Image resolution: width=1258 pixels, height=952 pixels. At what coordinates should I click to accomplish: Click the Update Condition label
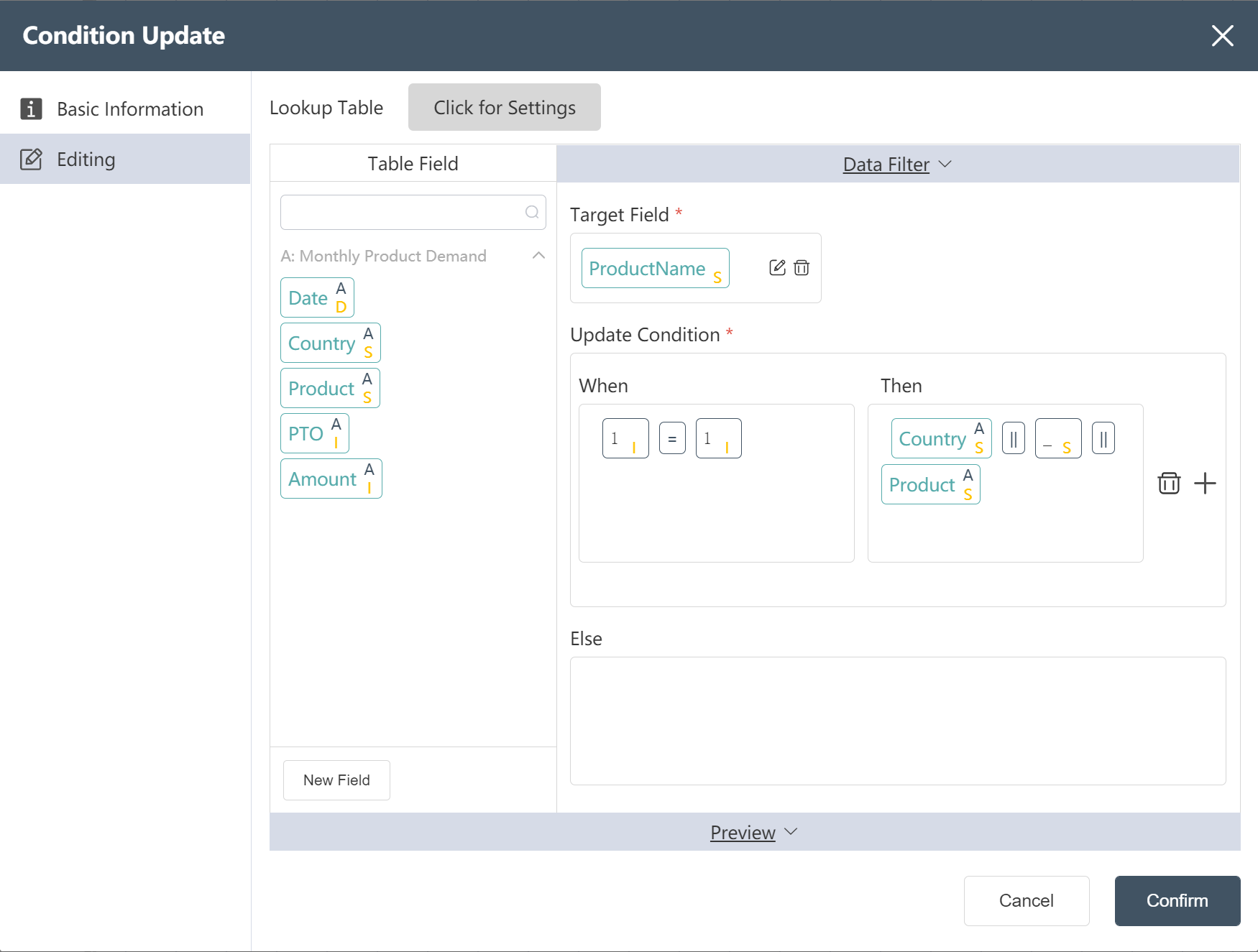click(645, 335)
